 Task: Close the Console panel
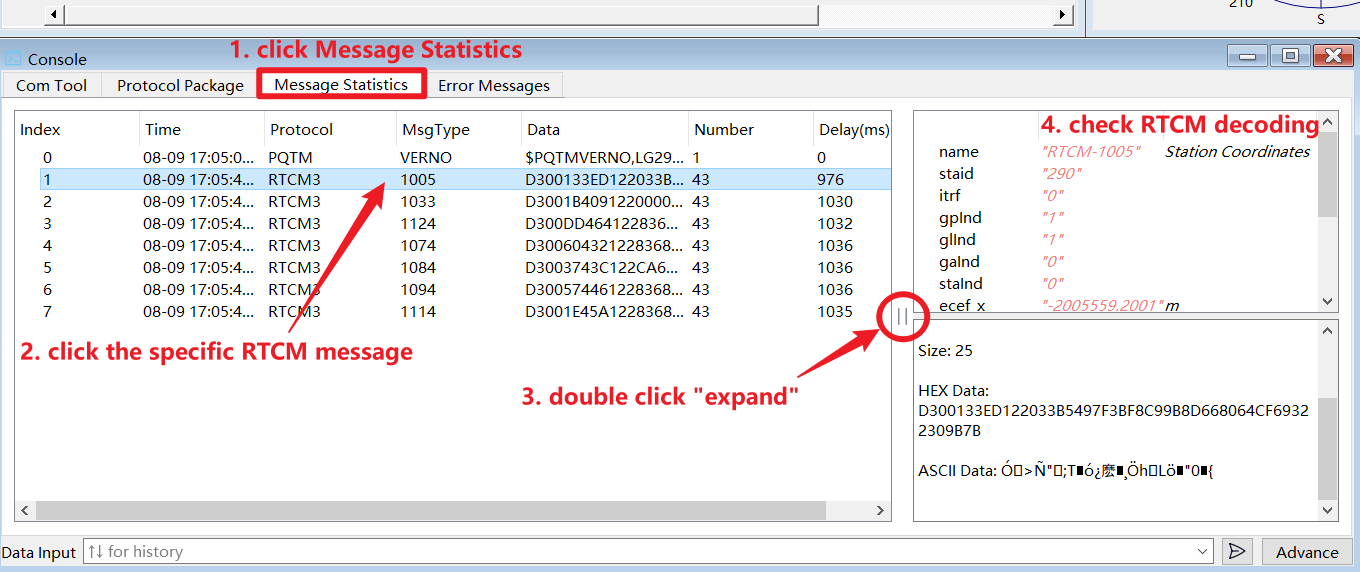coord(1333,56)
